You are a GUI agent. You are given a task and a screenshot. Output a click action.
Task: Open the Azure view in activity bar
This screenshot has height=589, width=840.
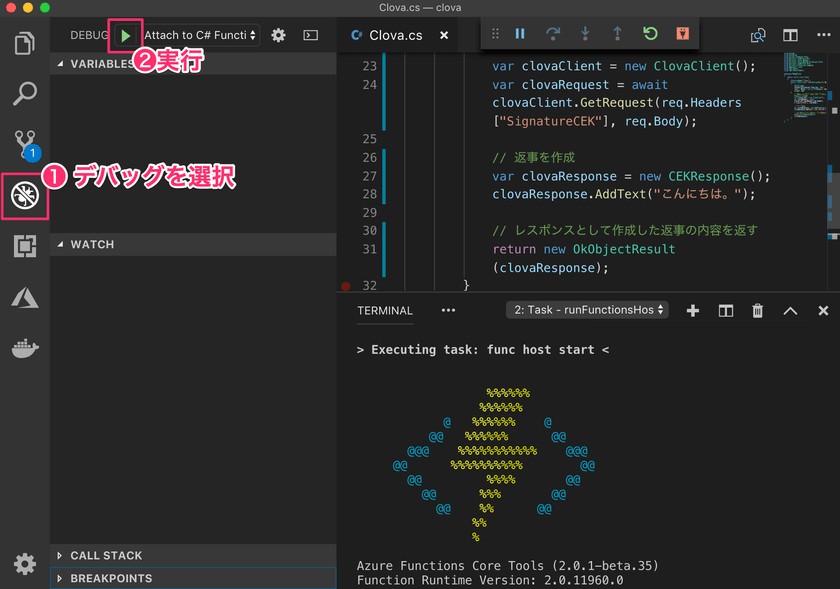pos(24,297)
